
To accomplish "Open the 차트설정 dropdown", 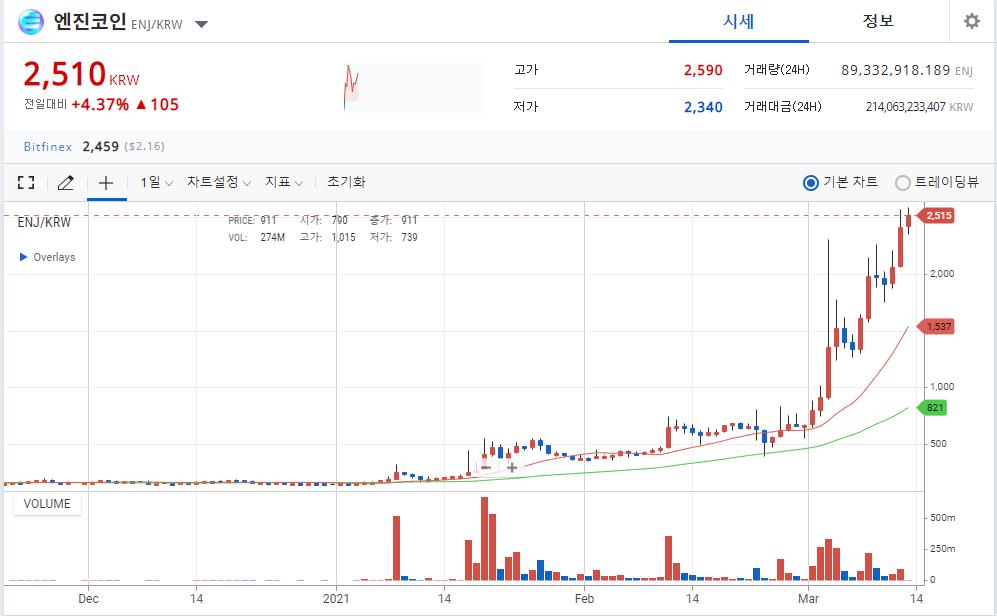I will coord(219,182).
